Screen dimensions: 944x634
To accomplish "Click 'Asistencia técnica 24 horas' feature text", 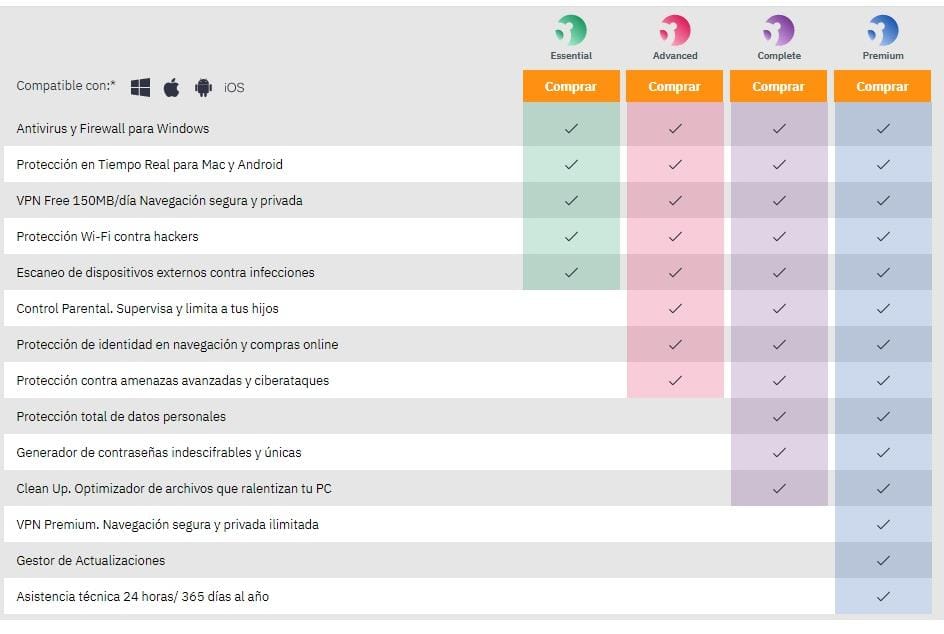I will click(x=142, y=596).
